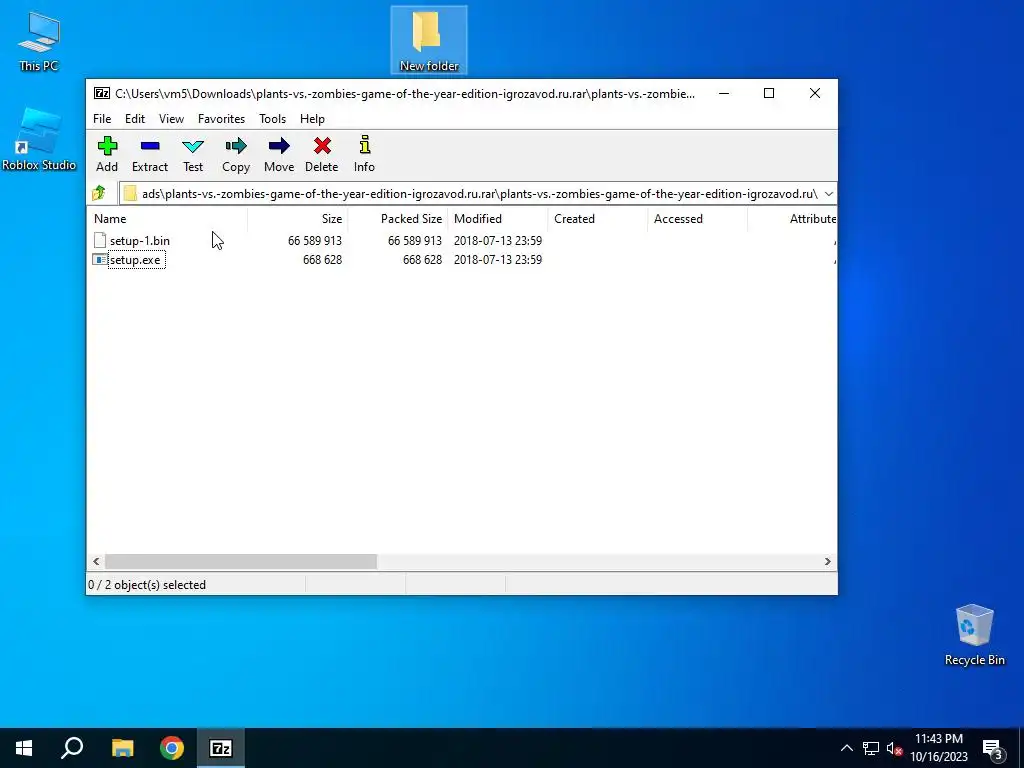1024x768 pixels.
Task: Click the 7-Zip taskbar button
Action: pyautogui.click(x=221, y=748)
